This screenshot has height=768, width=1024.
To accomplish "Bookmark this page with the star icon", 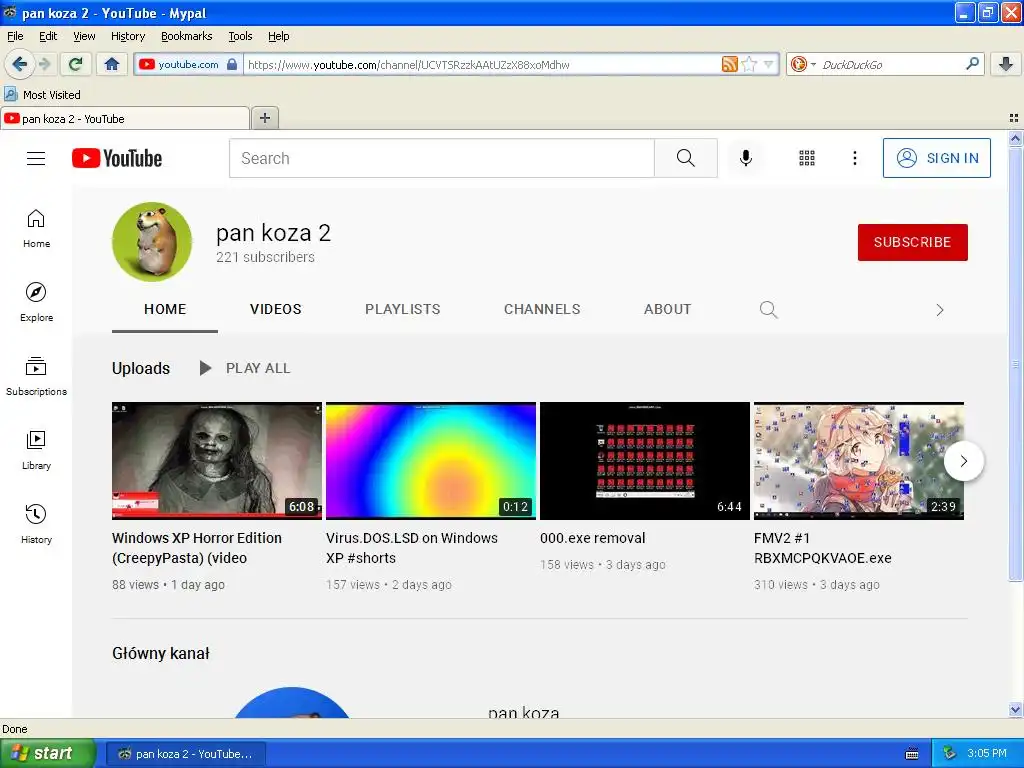I will (x=749, y=64).
